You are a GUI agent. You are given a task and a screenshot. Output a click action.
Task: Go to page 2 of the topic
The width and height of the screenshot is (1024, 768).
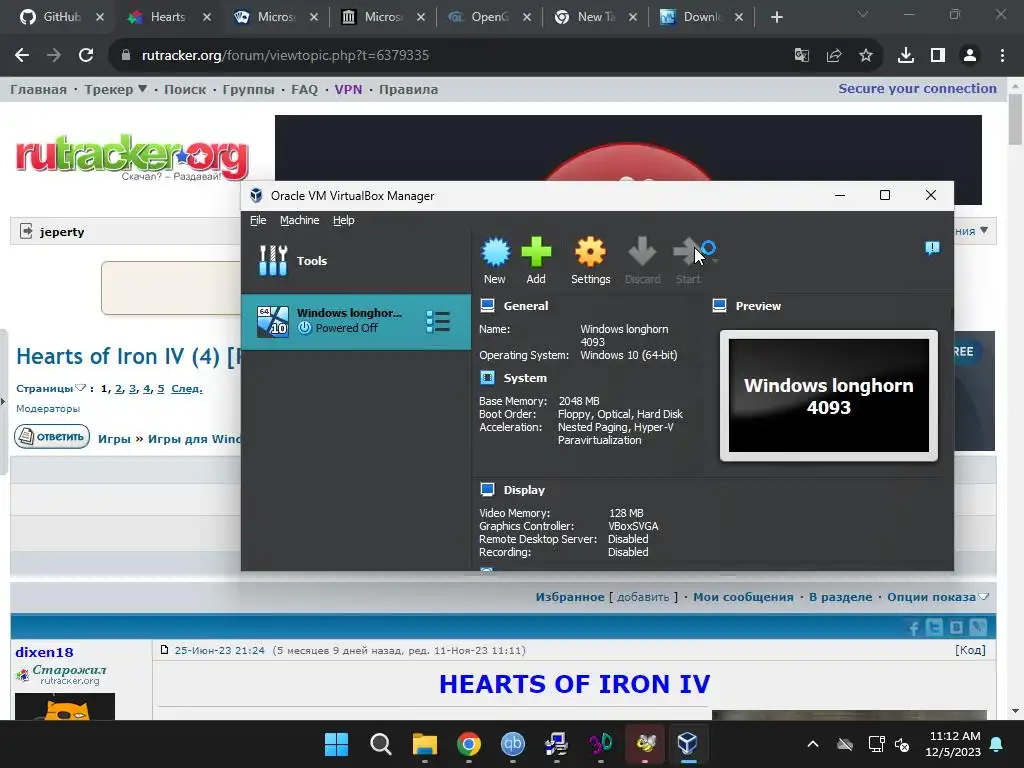pyautogui.click(x=119, y=389)
